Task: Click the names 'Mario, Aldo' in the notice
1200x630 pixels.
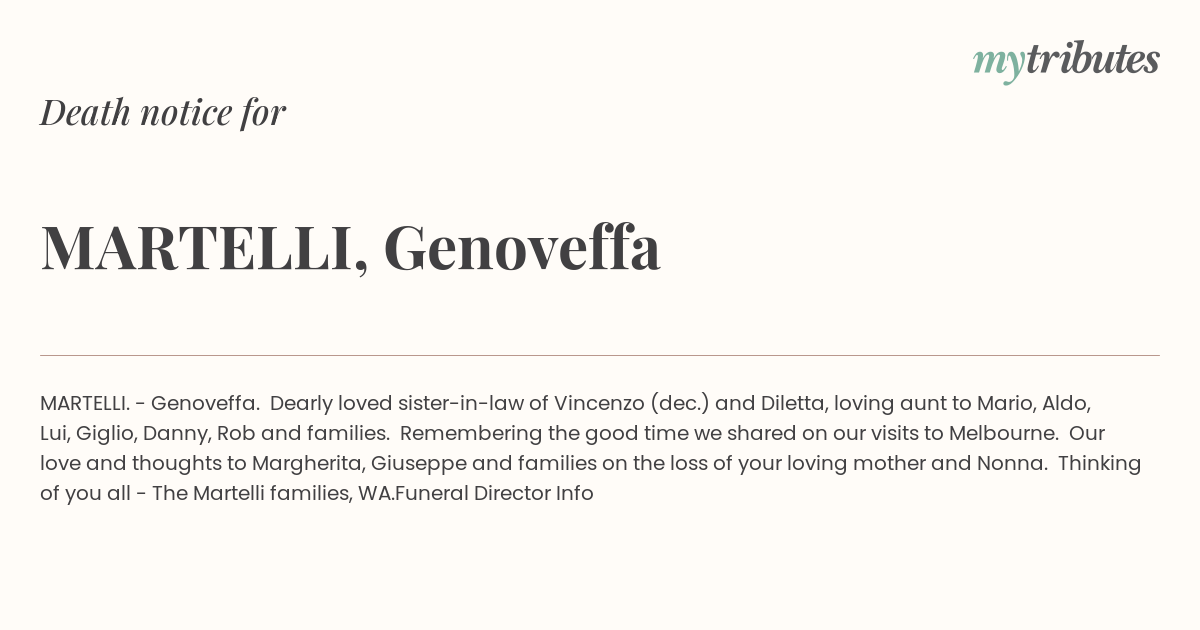Action: coord(1033,403)
